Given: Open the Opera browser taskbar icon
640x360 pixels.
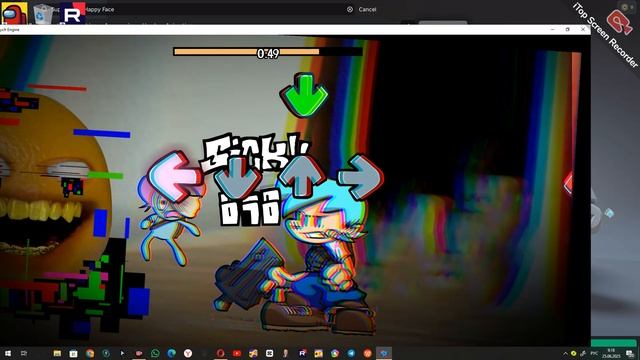Looking at the screenshot, I should (220, 353).
